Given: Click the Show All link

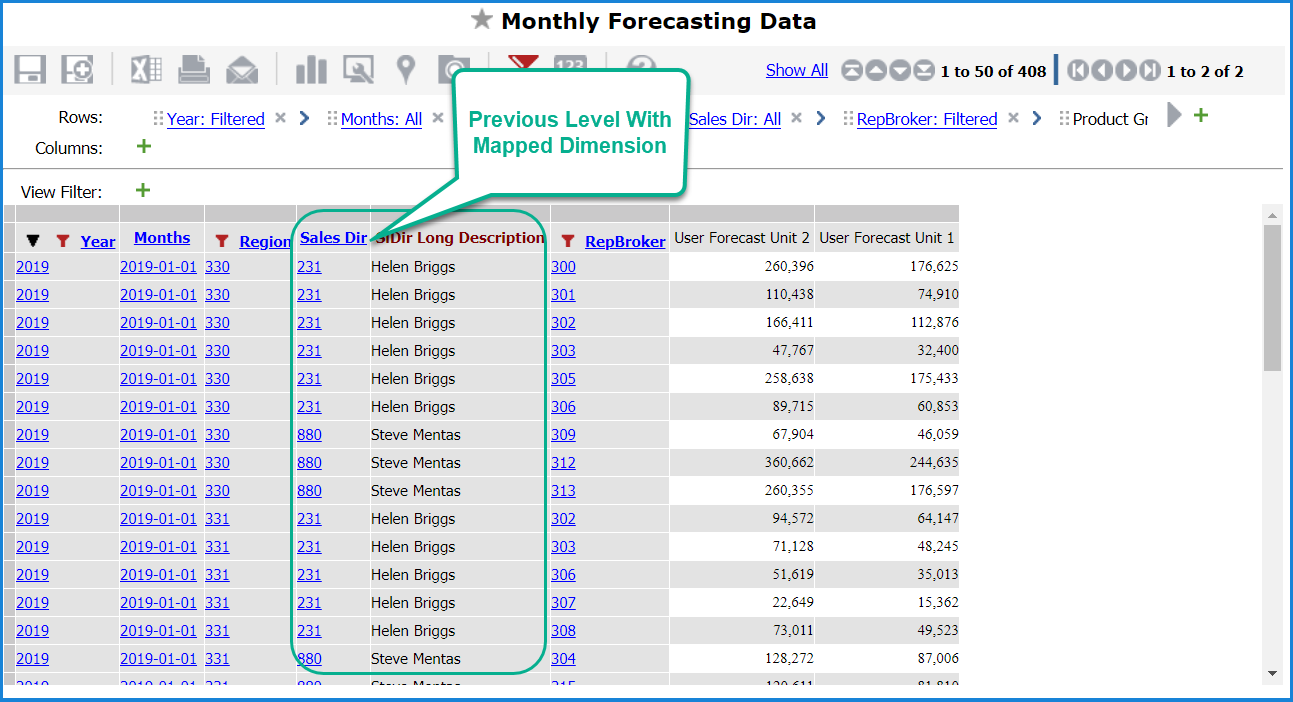Looking at the screenshot, I should [x=796, y=70].
